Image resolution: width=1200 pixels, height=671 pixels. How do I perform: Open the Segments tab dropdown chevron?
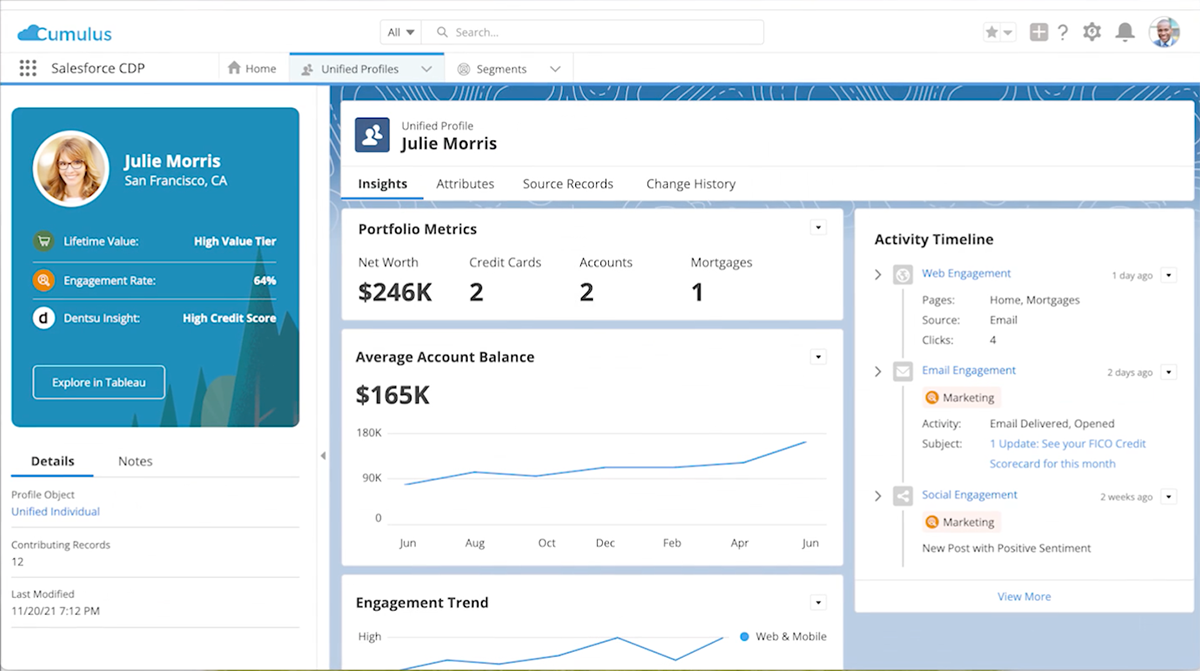coord(555,69)
